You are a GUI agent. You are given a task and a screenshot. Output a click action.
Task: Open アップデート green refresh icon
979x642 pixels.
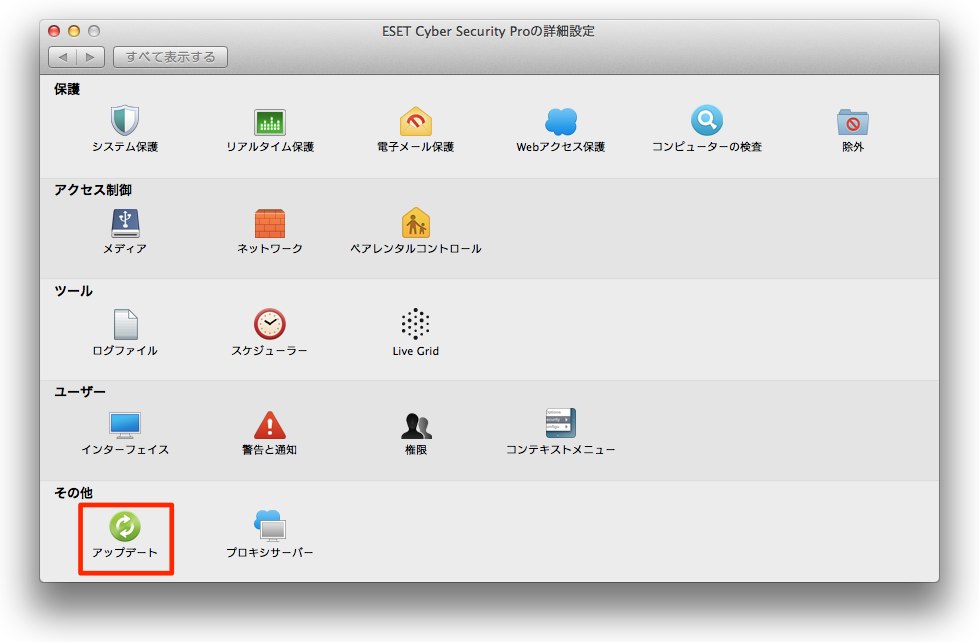click(125, 526)
